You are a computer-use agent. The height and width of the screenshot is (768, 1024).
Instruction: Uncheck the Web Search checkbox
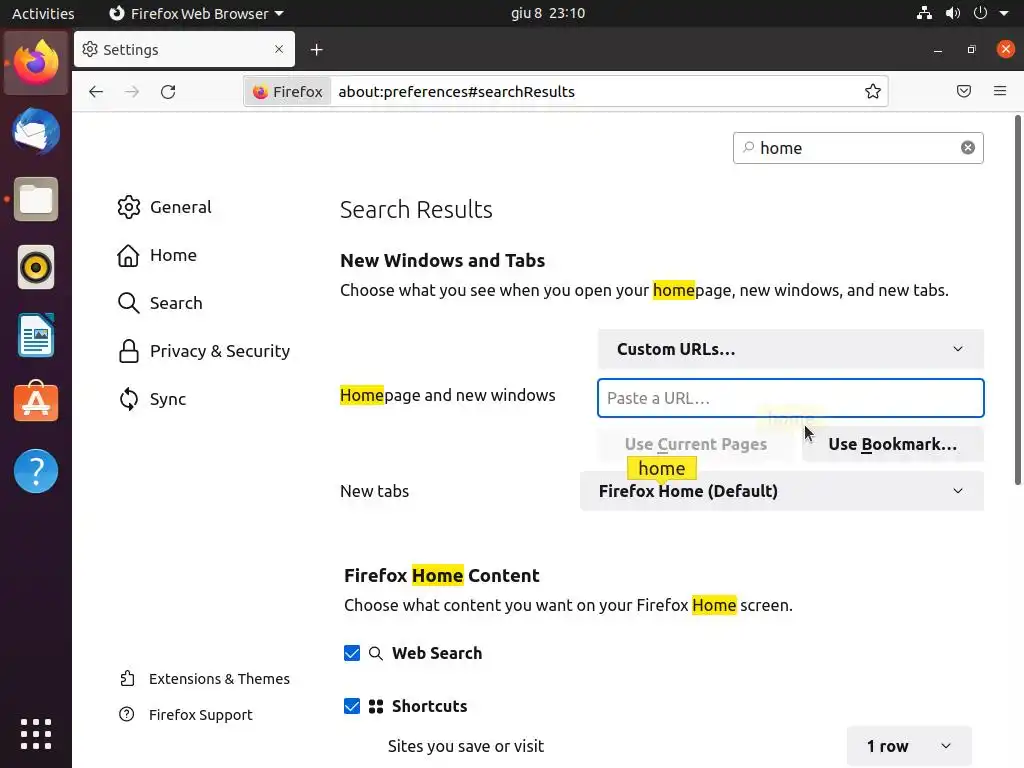click(352, 653)
